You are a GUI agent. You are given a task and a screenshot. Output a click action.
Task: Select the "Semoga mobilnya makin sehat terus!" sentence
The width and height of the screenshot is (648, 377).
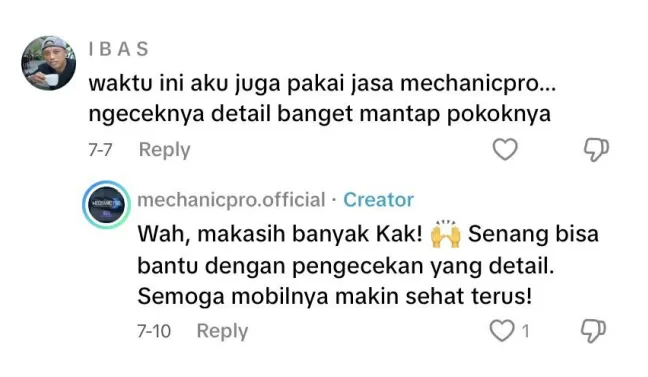(x=334, y=296)
